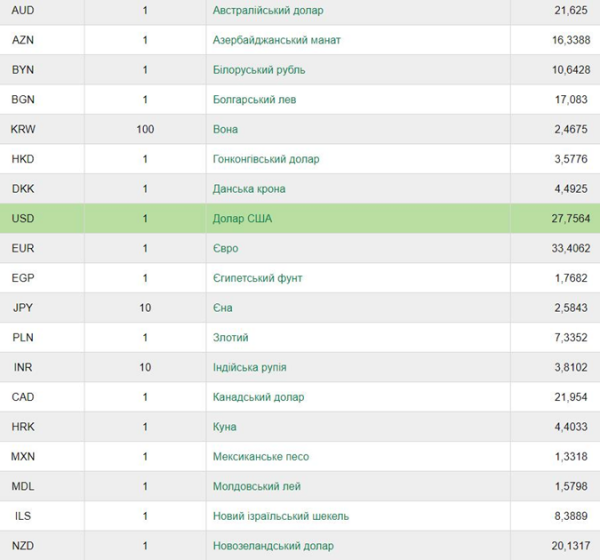600x560 pixels.
Task: Click the KRW unit count 100
Action: 145,129
